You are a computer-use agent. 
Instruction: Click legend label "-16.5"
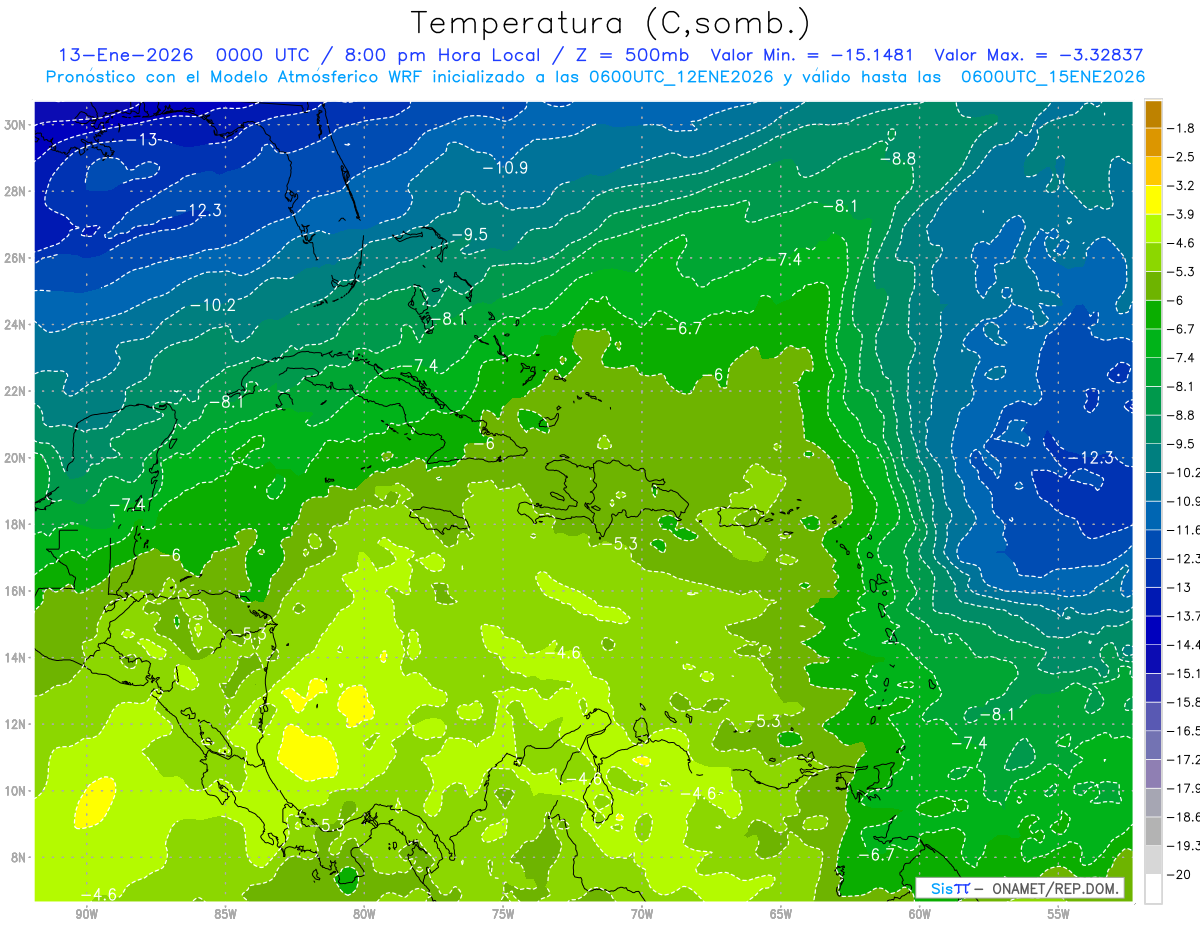[x=1184, y=730]
